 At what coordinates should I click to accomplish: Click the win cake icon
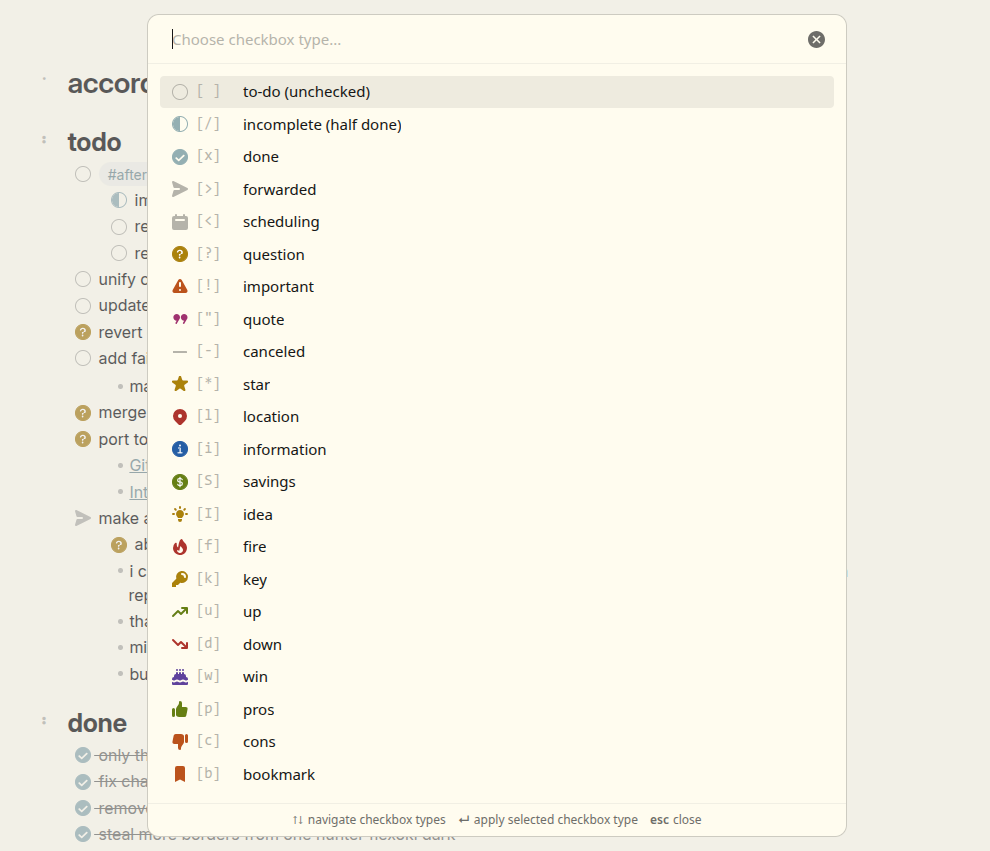tap(180, 677)
